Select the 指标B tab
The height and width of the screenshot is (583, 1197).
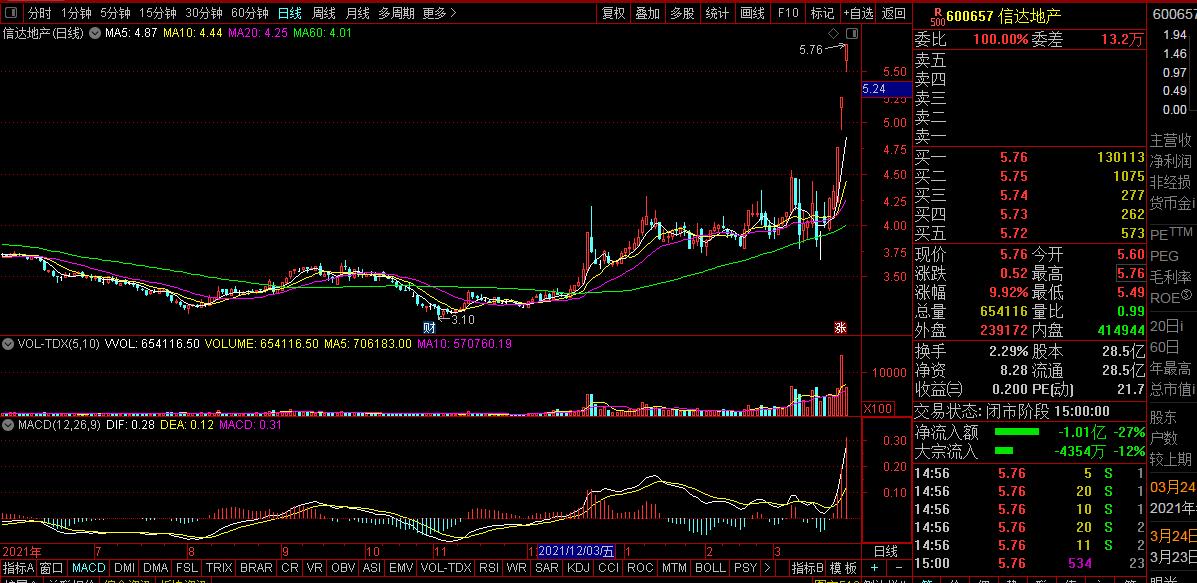808,569
